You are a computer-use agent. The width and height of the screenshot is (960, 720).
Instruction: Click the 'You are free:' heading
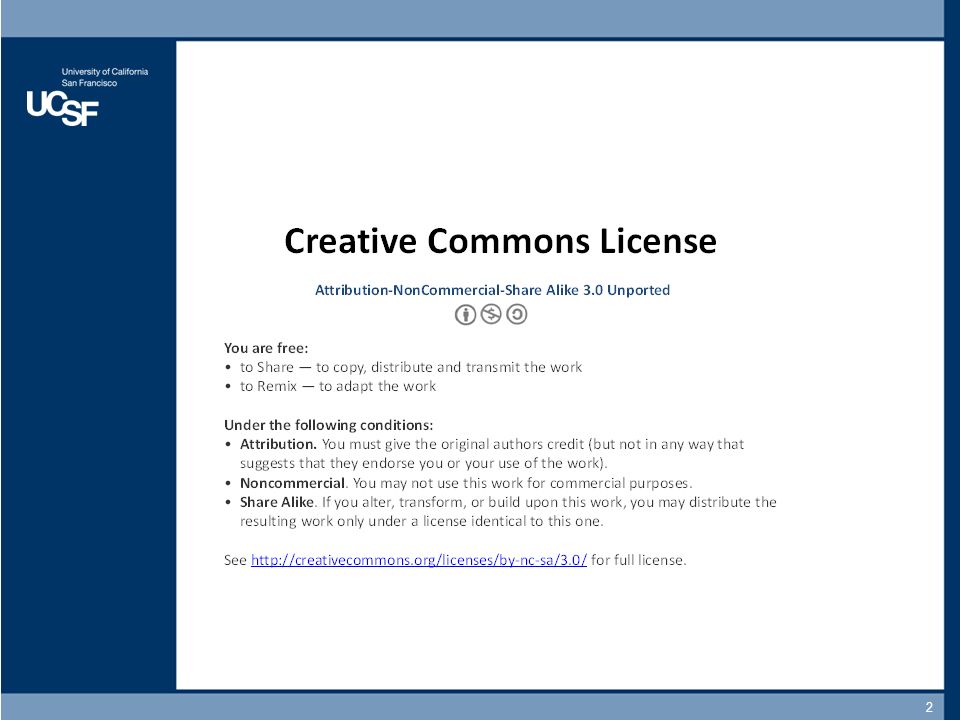click(266, 348)
